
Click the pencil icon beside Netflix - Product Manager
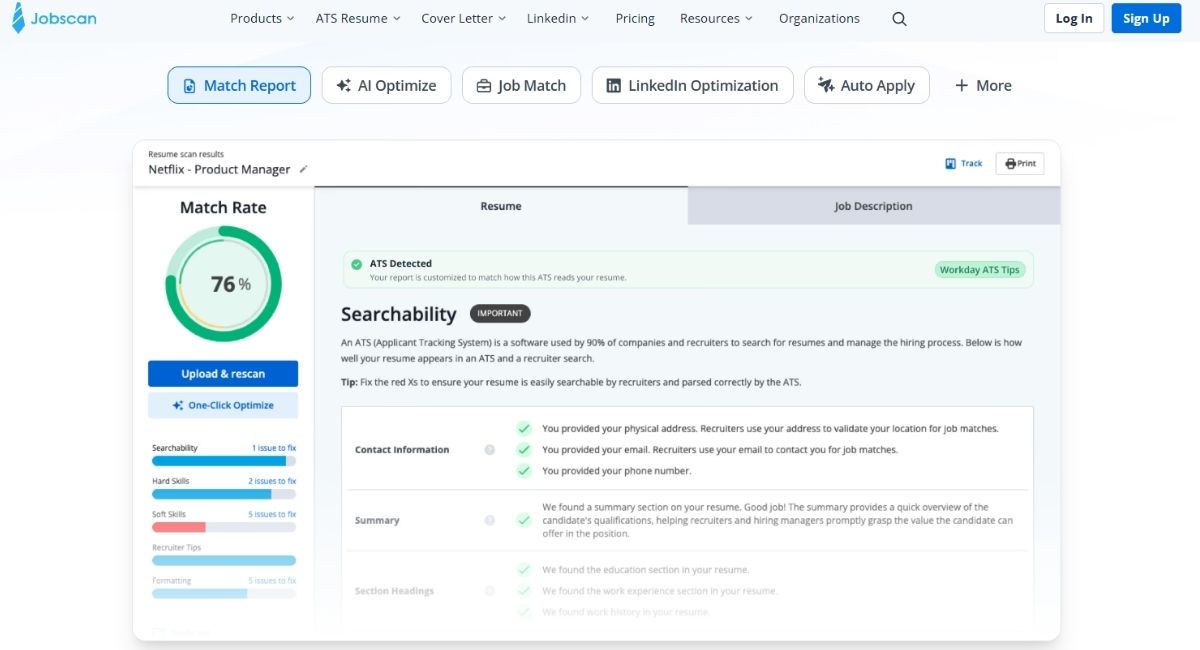[x=303, y=169]
